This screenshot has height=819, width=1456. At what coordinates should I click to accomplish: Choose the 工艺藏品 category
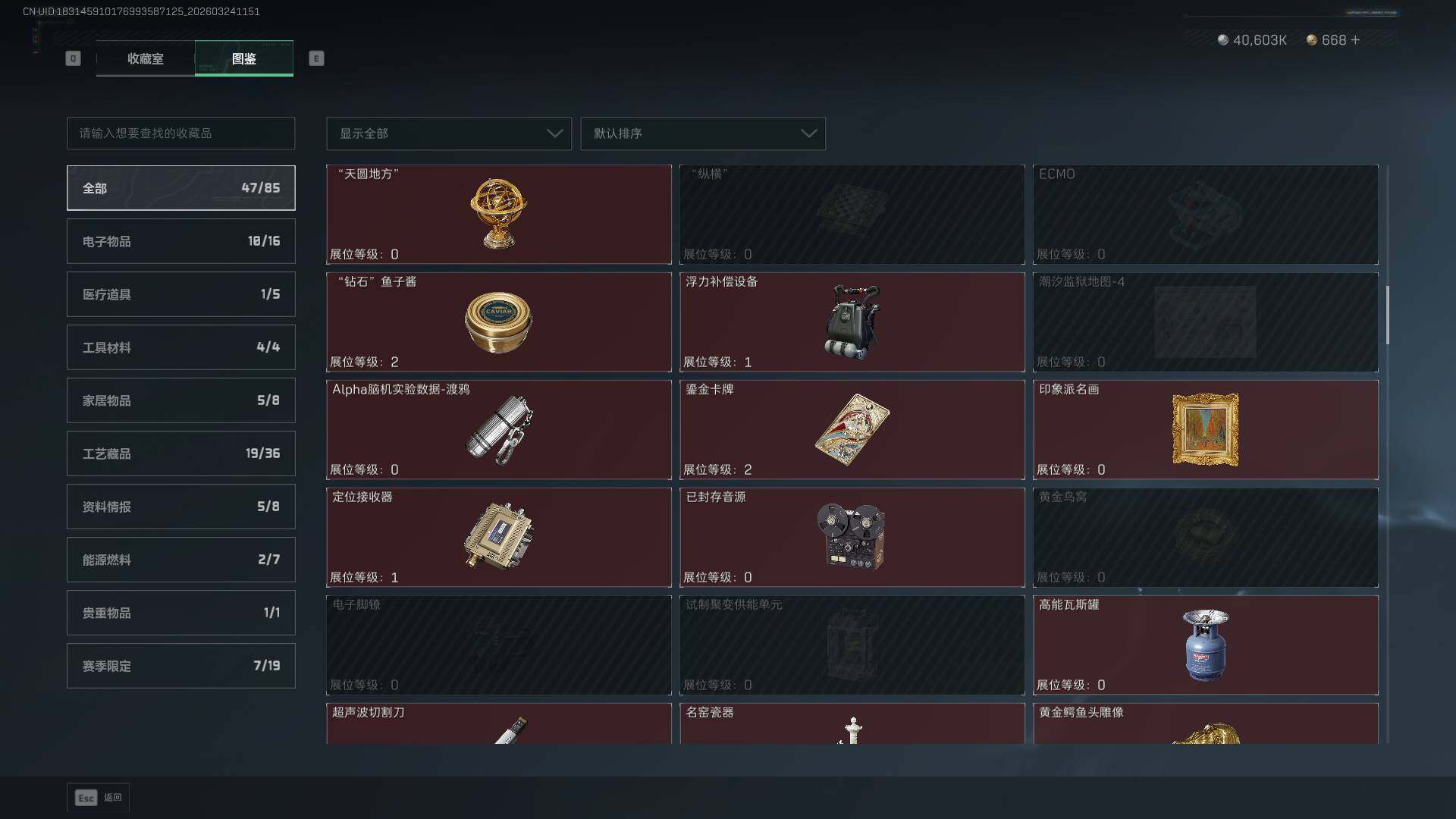point(181,453)
